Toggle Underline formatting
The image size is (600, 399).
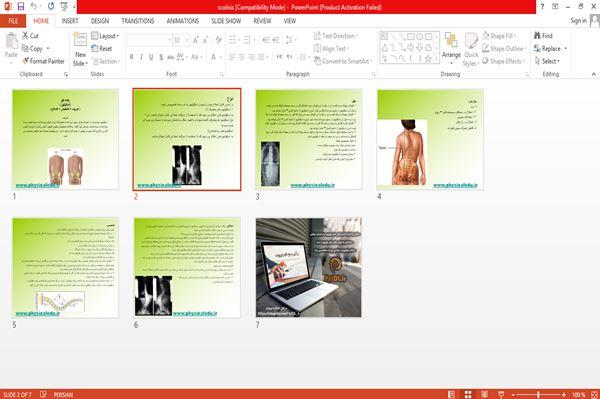click(151, 57)
